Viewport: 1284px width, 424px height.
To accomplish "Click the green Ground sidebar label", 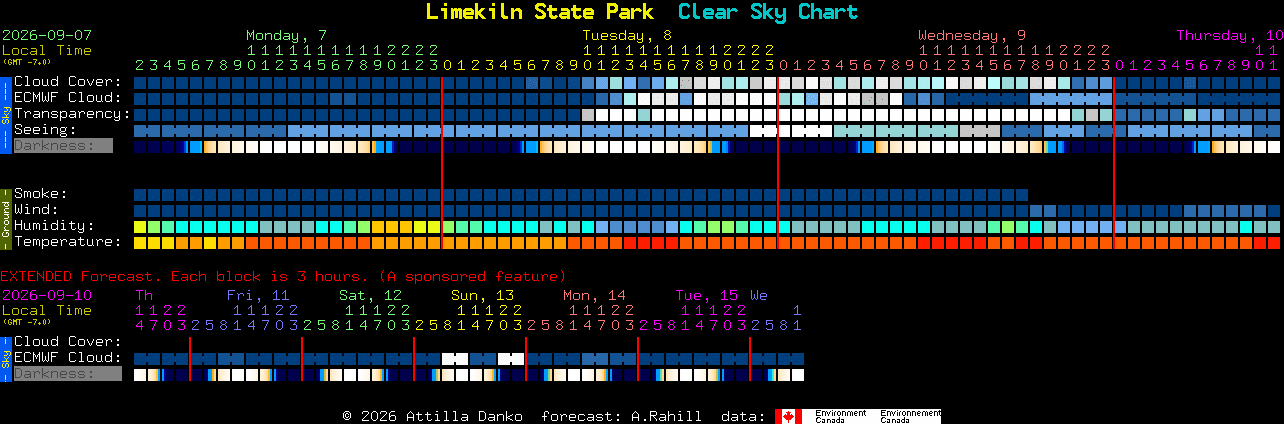I will point(5,217).
